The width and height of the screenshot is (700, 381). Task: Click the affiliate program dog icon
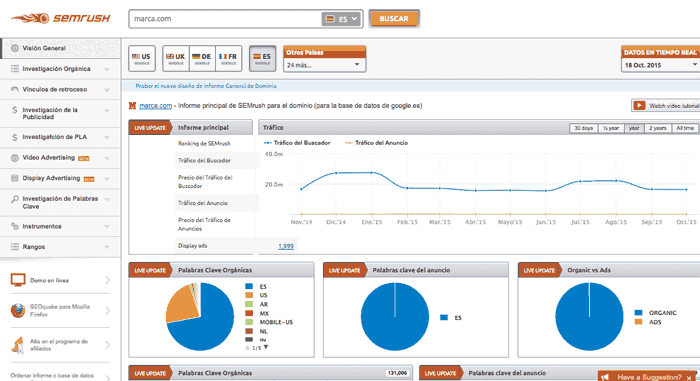click(x=18, y=344)
